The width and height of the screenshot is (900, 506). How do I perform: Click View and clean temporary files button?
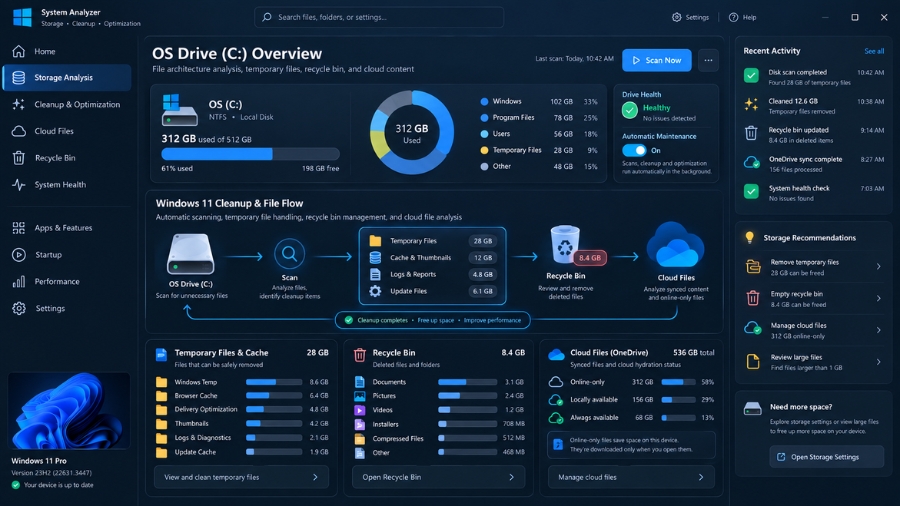click(x=241, y=477)
